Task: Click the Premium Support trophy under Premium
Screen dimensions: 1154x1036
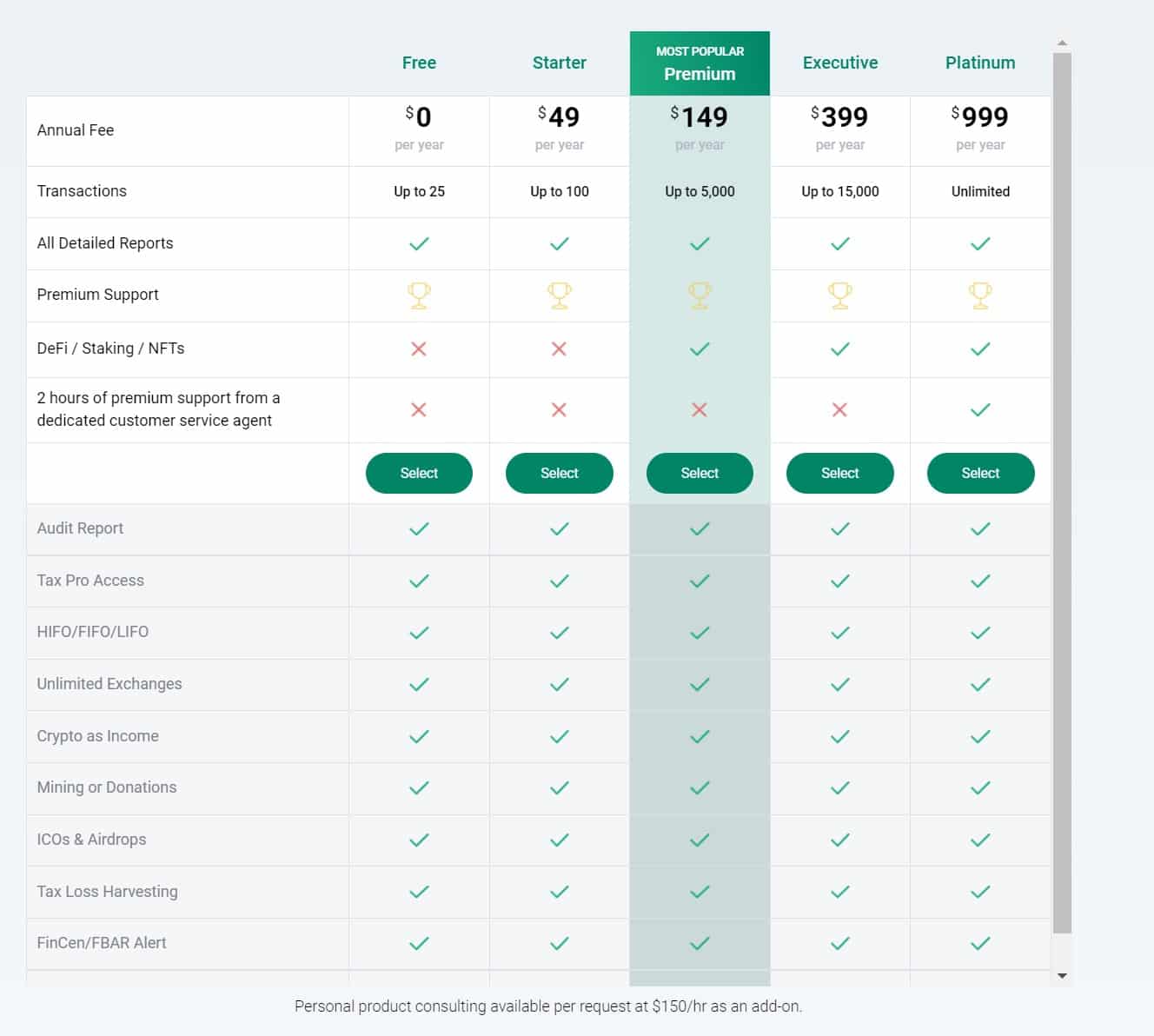Action: pos(700,296)
